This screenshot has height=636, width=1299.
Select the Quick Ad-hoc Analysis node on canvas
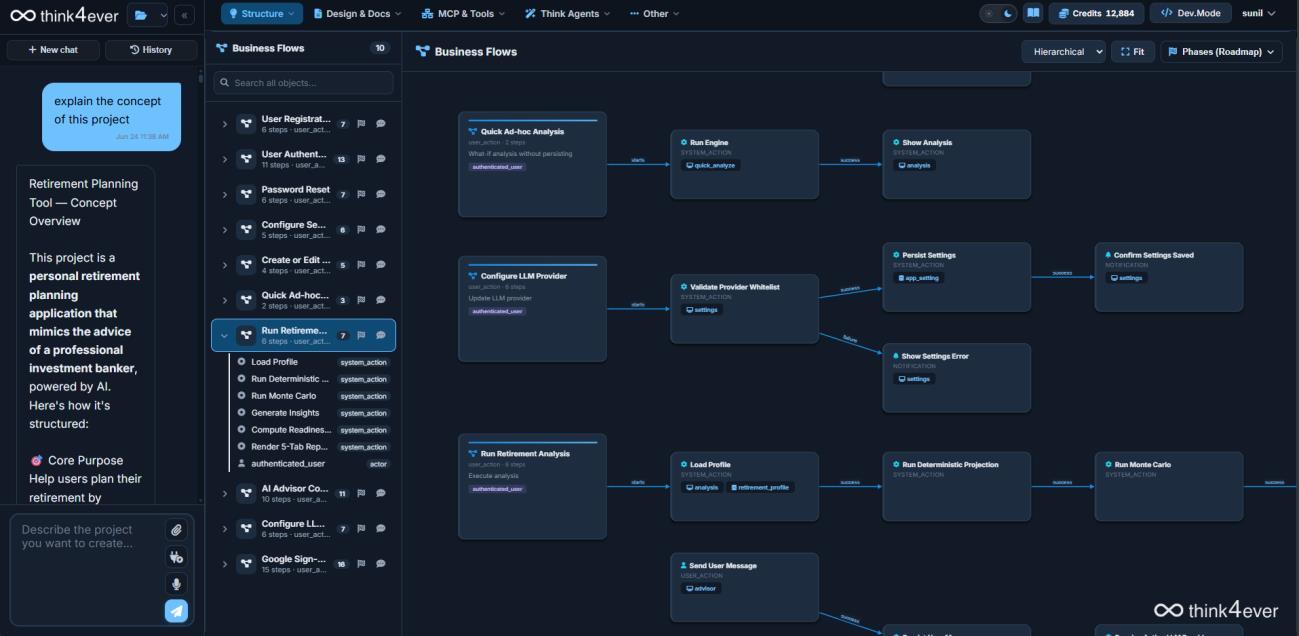click(532, 164)
